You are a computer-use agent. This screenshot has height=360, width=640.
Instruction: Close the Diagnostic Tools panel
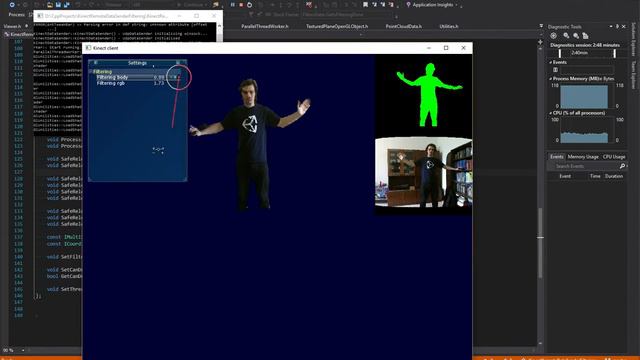624,27
